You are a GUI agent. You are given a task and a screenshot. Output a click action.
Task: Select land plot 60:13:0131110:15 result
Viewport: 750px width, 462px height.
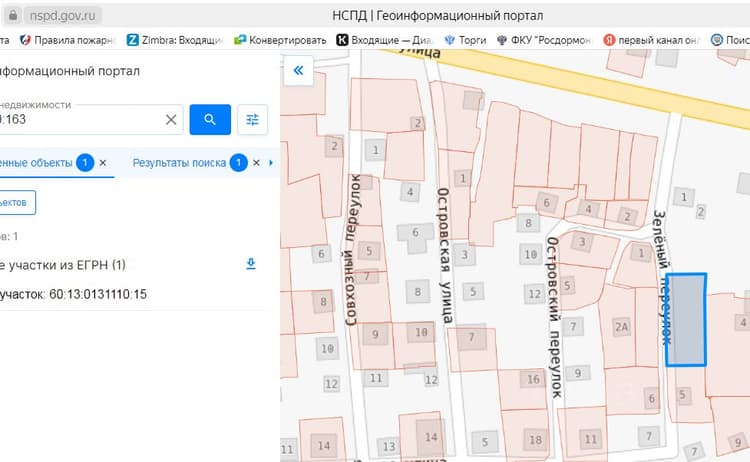pyautogui.click(x=73, y=294)
